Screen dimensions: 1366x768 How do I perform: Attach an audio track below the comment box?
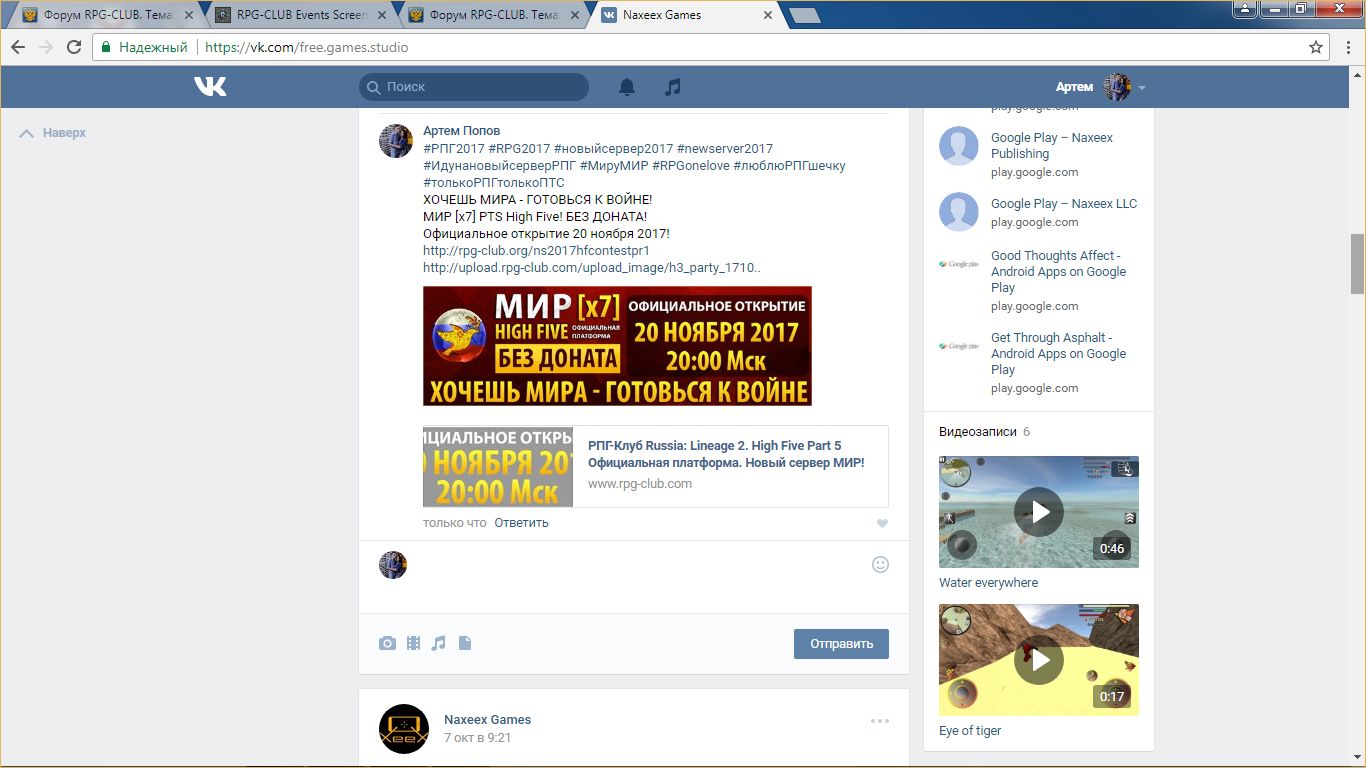438,643
